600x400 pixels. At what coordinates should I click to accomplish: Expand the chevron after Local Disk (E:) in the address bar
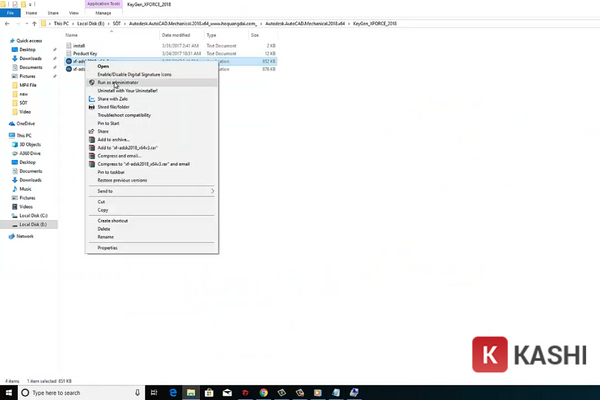[x=109, y=24]
